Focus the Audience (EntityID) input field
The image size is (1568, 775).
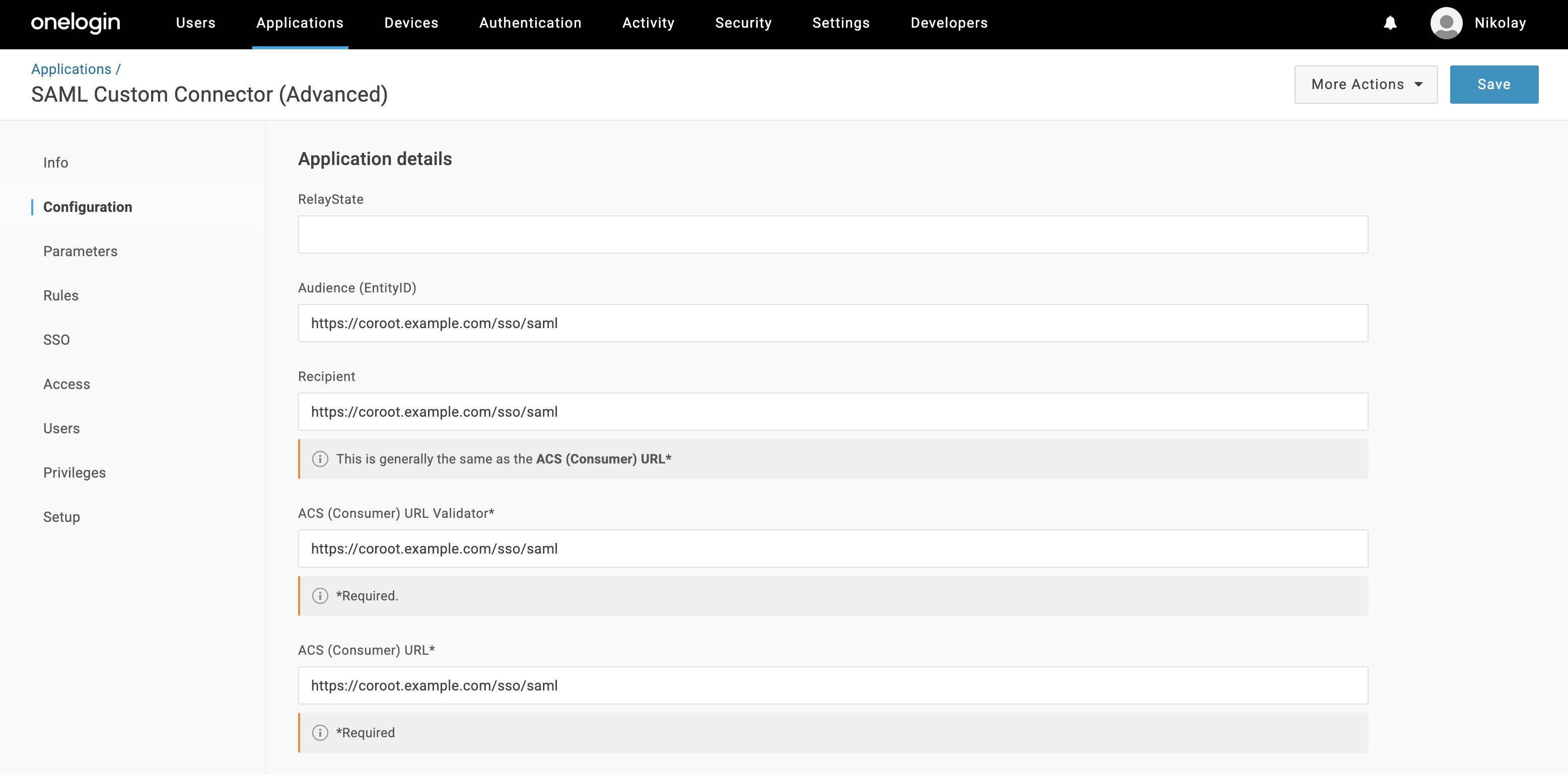tap(833, 323)
